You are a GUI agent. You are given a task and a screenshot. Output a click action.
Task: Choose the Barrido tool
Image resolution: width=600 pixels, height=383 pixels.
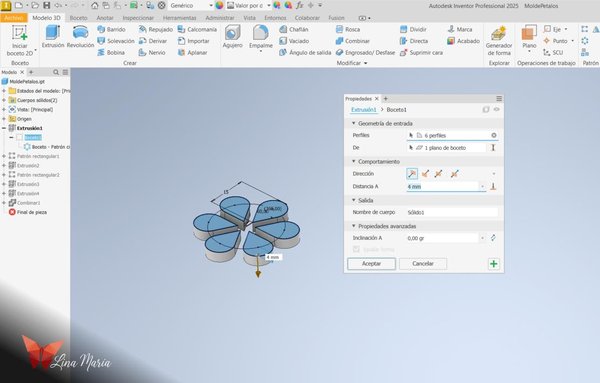111,29
